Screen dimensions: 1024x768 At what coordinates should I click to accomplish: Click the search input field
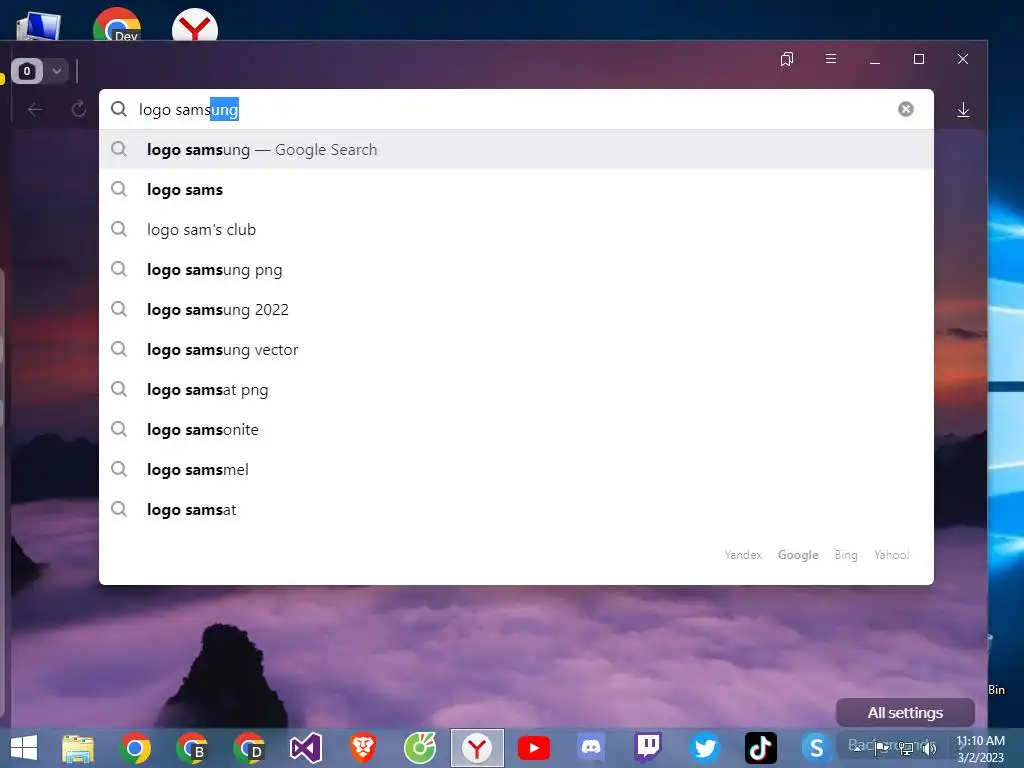point(516,109)
